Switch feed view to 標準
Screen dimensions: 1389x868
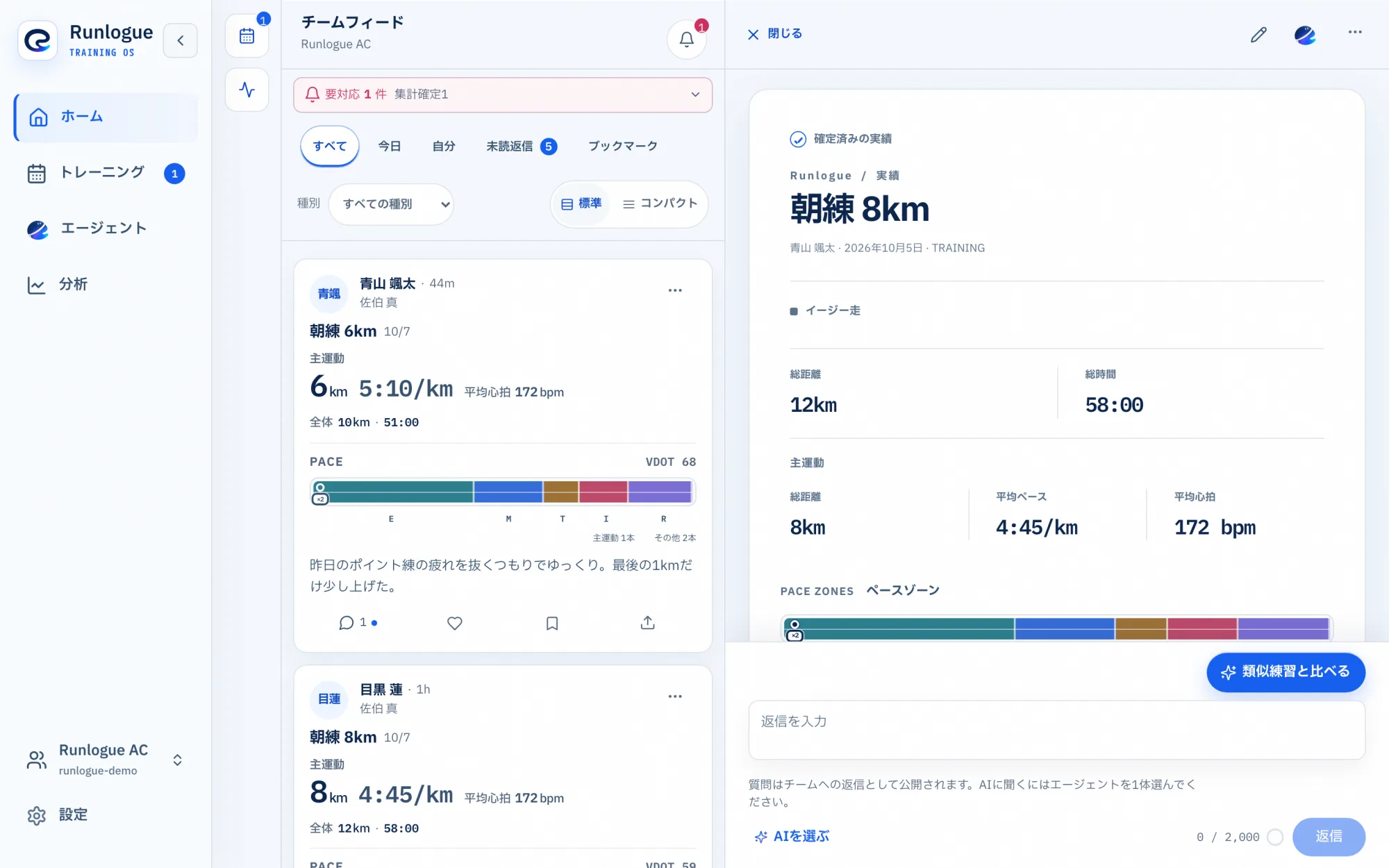point(581,203)
